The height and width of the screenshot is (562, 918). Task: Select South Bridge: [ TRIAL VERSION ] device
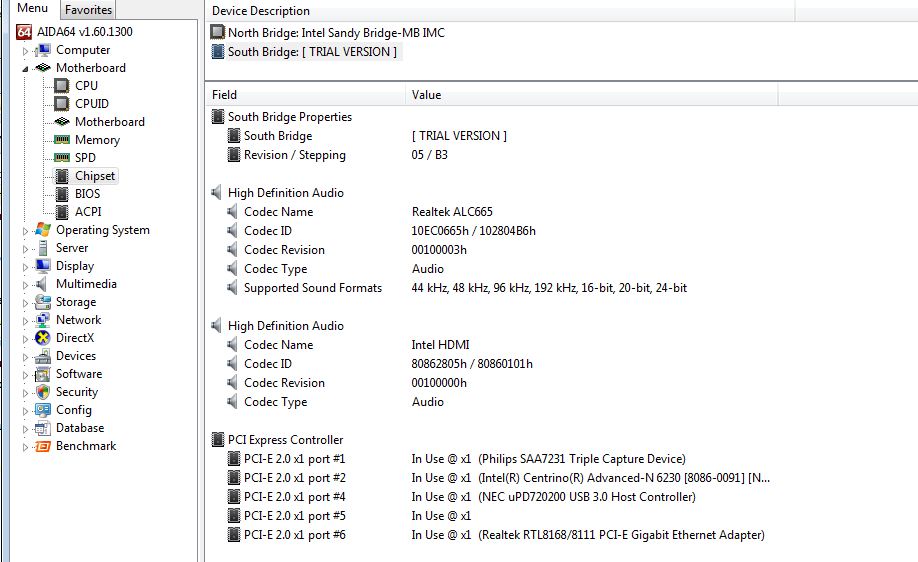point(306,52)
